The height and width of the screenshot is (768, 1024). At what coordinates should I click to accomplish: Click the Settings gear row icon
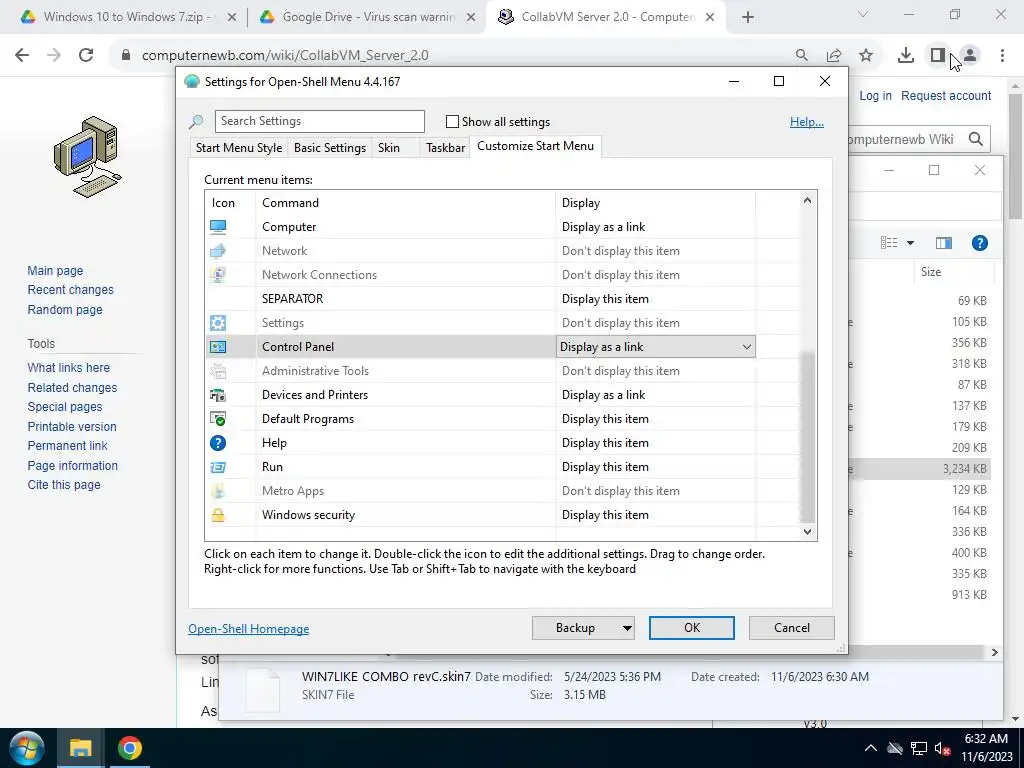[x=217, y=323]
